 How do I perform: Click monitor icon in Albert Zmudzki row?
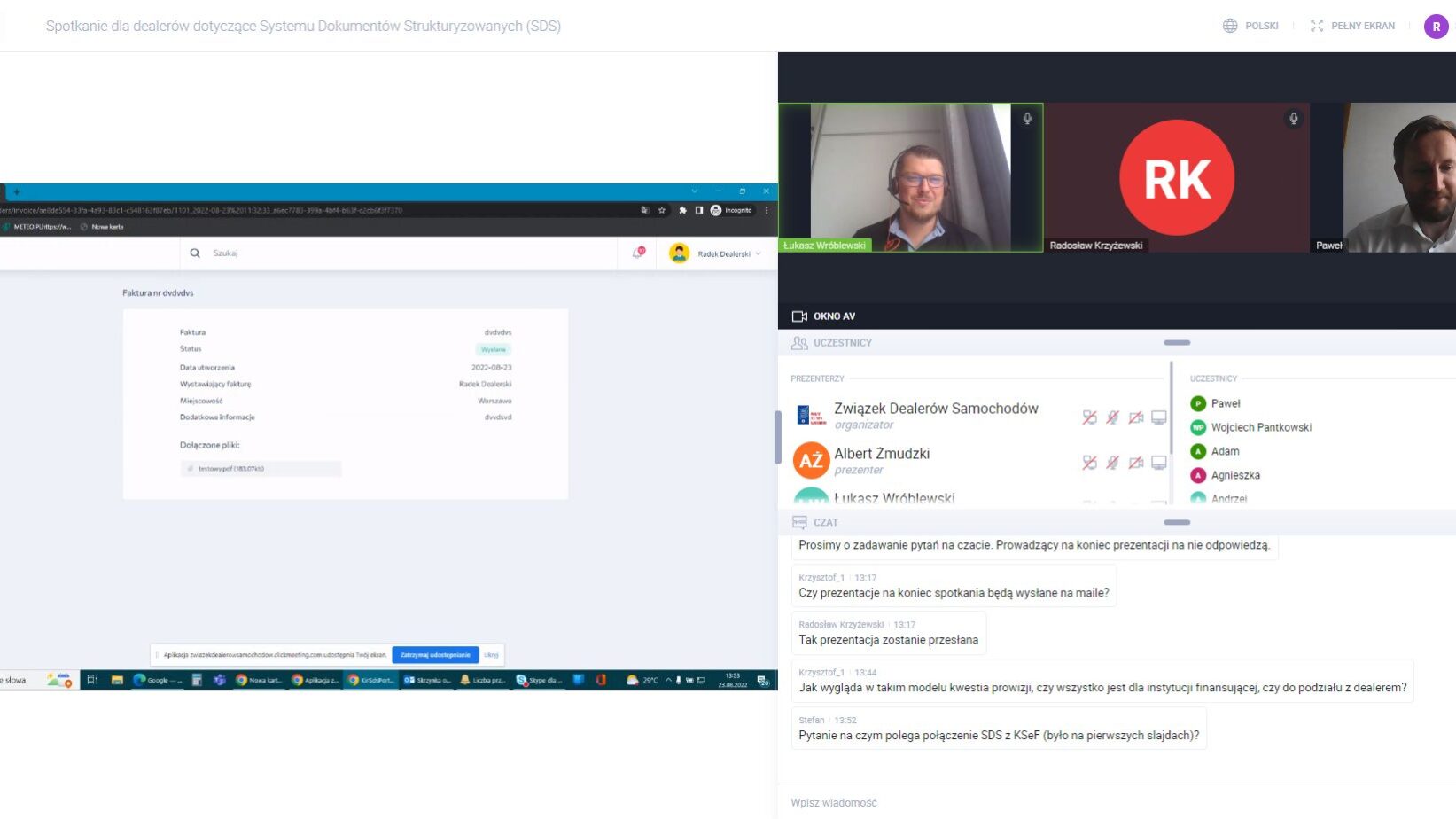(x=1158, y=463)
